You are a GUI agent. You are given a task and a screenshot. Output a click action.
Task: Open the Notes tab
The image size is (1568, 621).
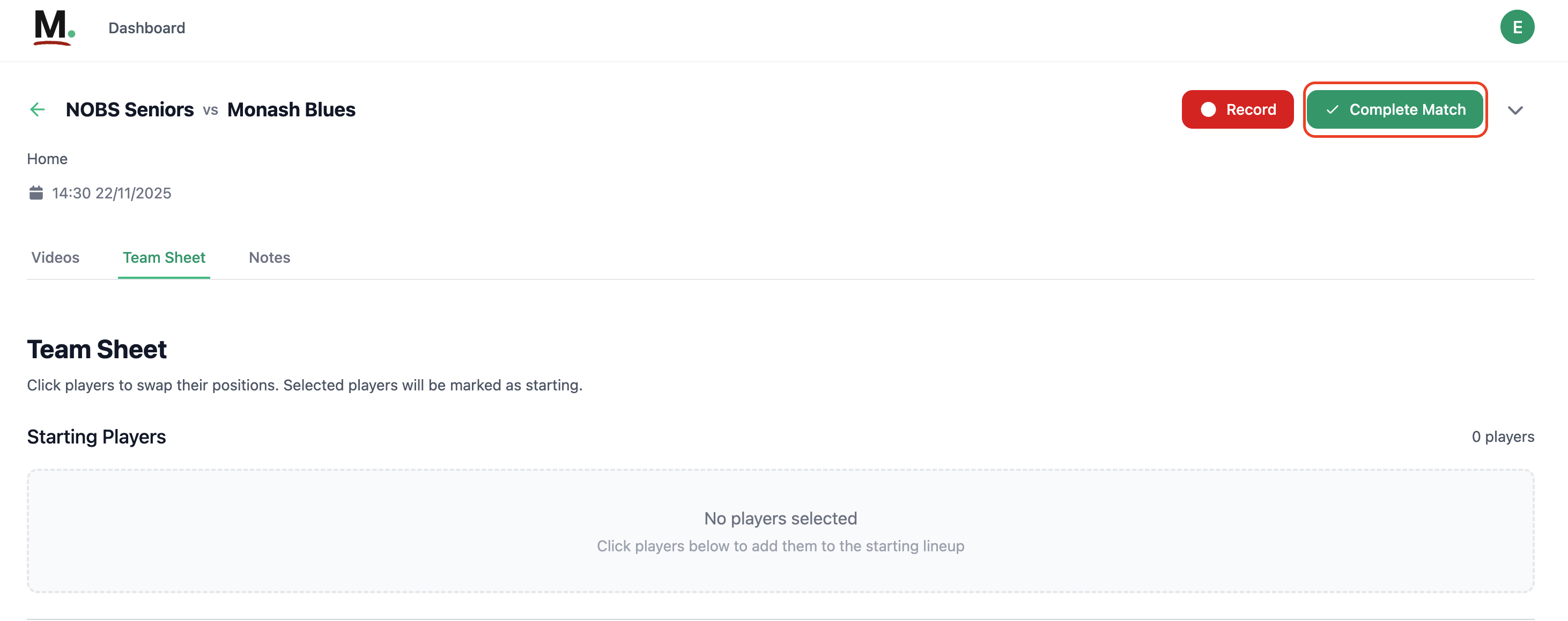[269, 257]
